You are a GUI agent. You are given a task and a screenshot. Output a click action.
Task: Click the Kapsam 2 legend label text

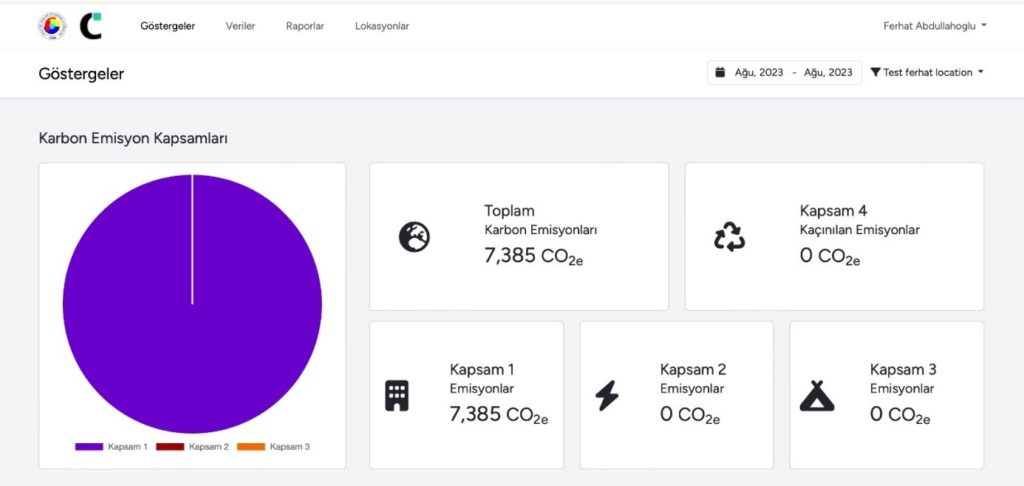click(x=209, y=447)
